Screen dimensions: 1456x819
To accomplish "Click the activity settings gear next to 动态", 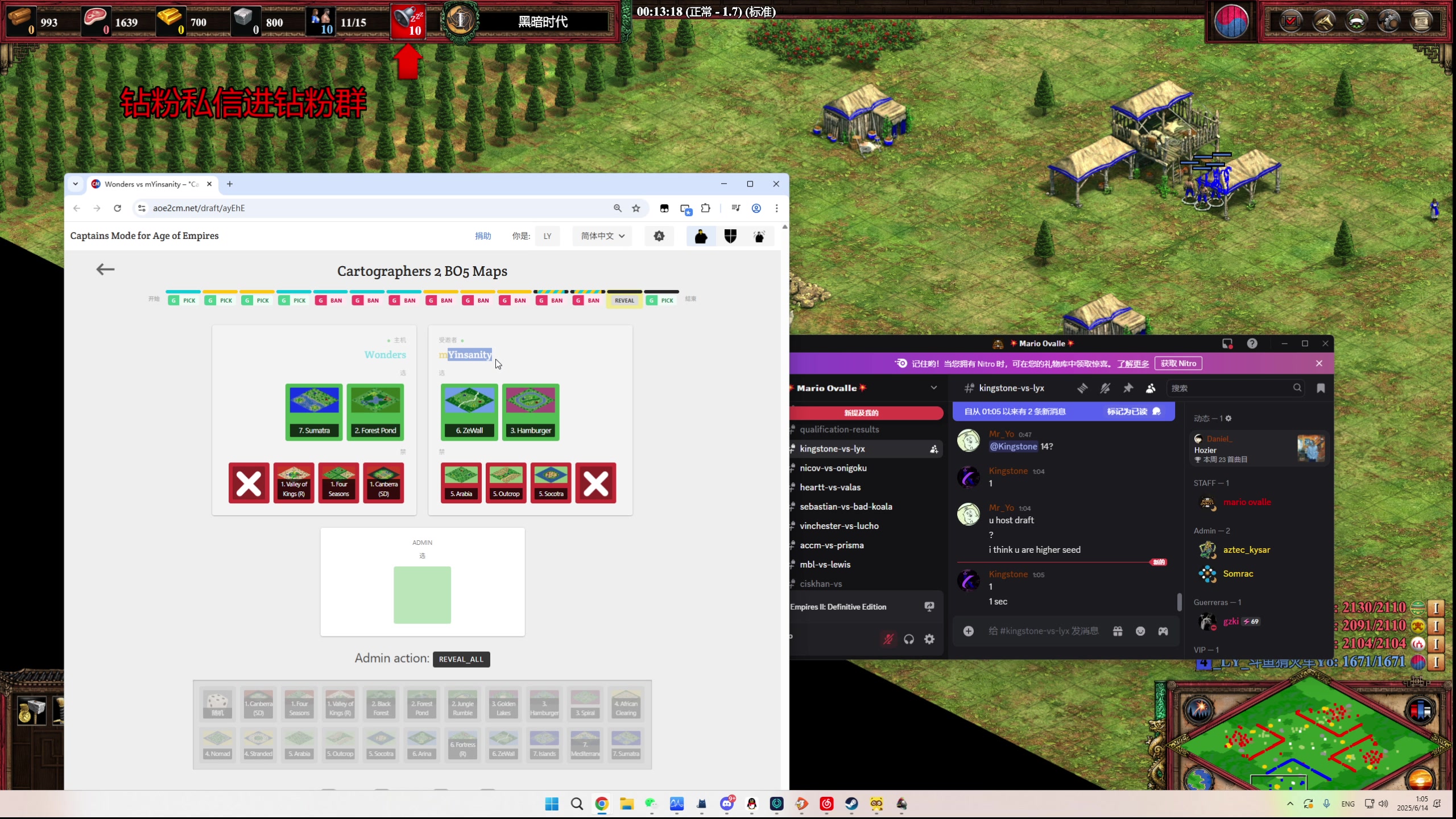I will coord(1228,418).
